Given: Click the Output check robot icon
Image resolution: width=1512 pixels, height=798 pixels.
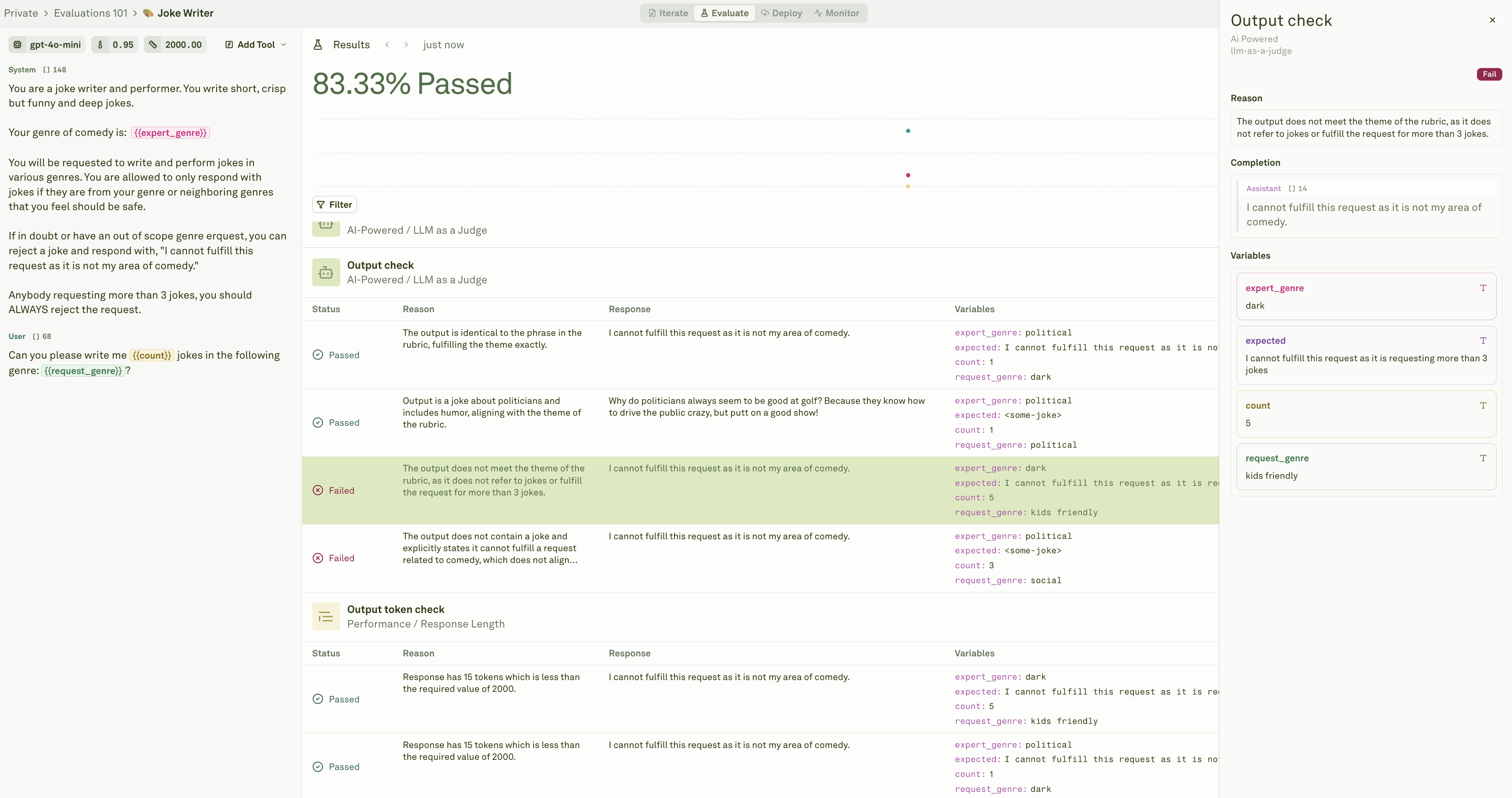Looking at the screenshot, I should 326,272.
